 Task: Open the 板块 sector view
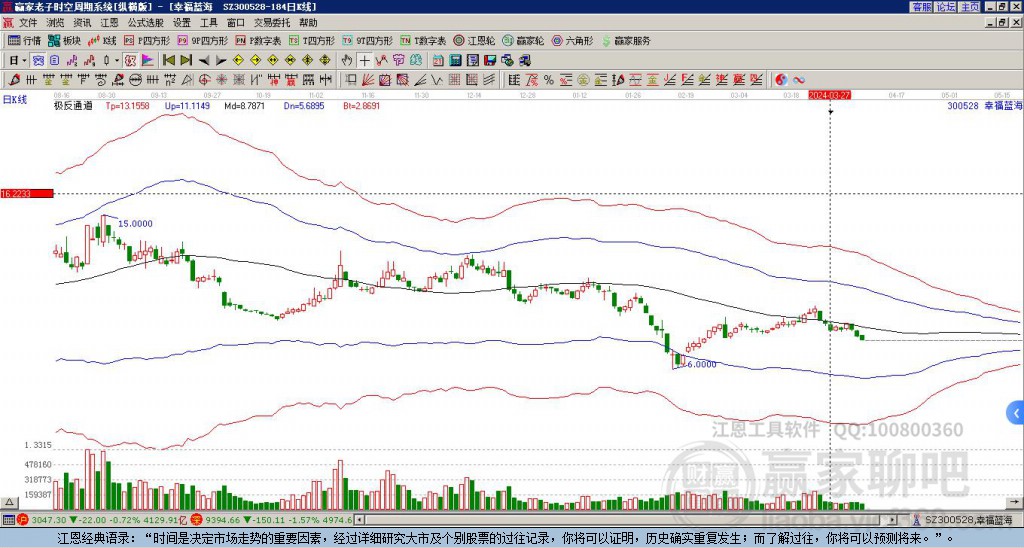[x=64, y=40]
